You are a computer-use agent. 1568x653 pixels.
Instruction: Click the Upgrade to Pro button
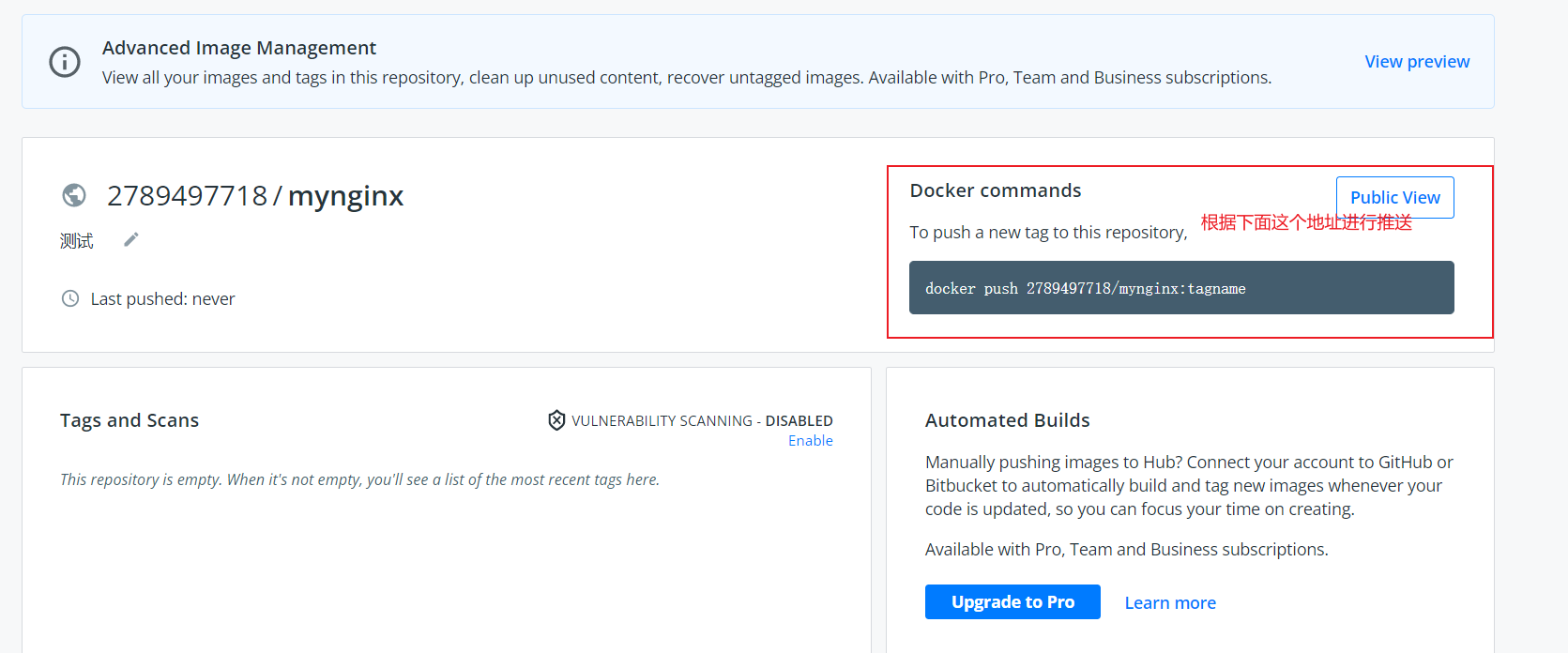pyautogui.click(x=1012, y=602)
